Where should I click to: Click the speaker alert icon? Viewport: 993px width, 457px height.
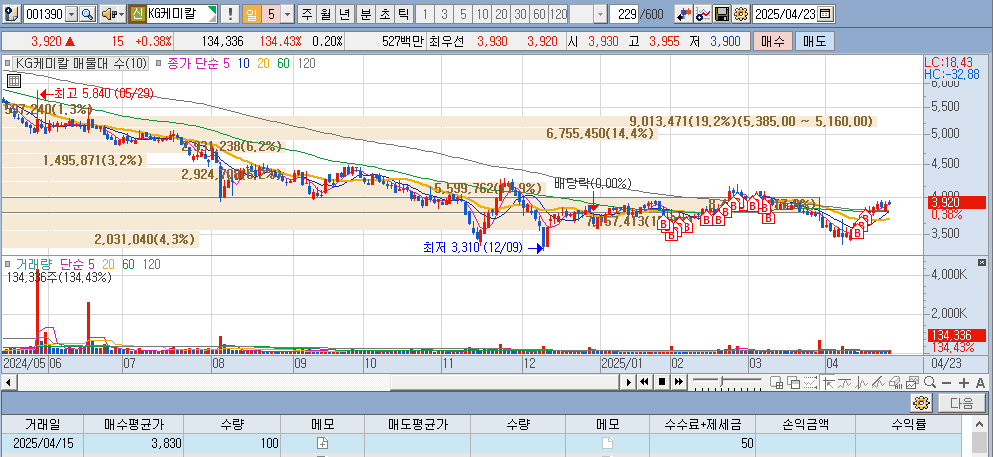pos(109,13)
